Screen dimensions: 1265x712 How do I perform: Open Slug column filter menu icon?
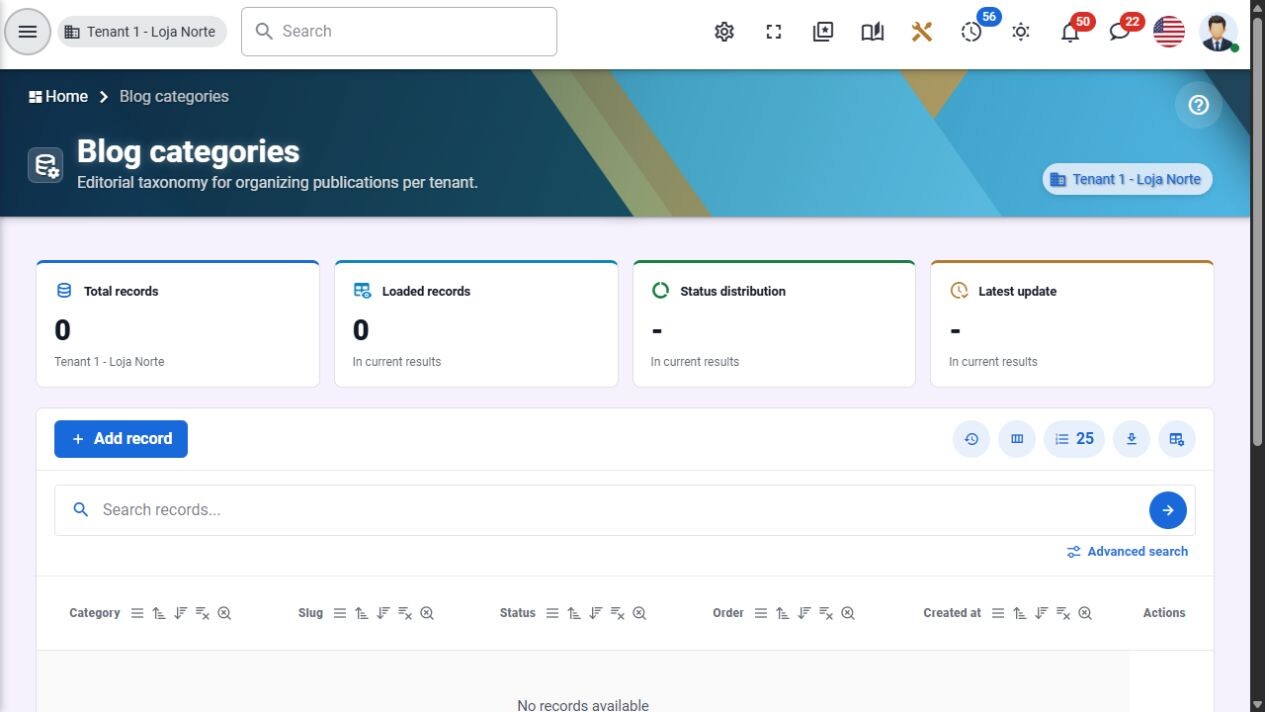pyautogui.click(x=340, y=613)
